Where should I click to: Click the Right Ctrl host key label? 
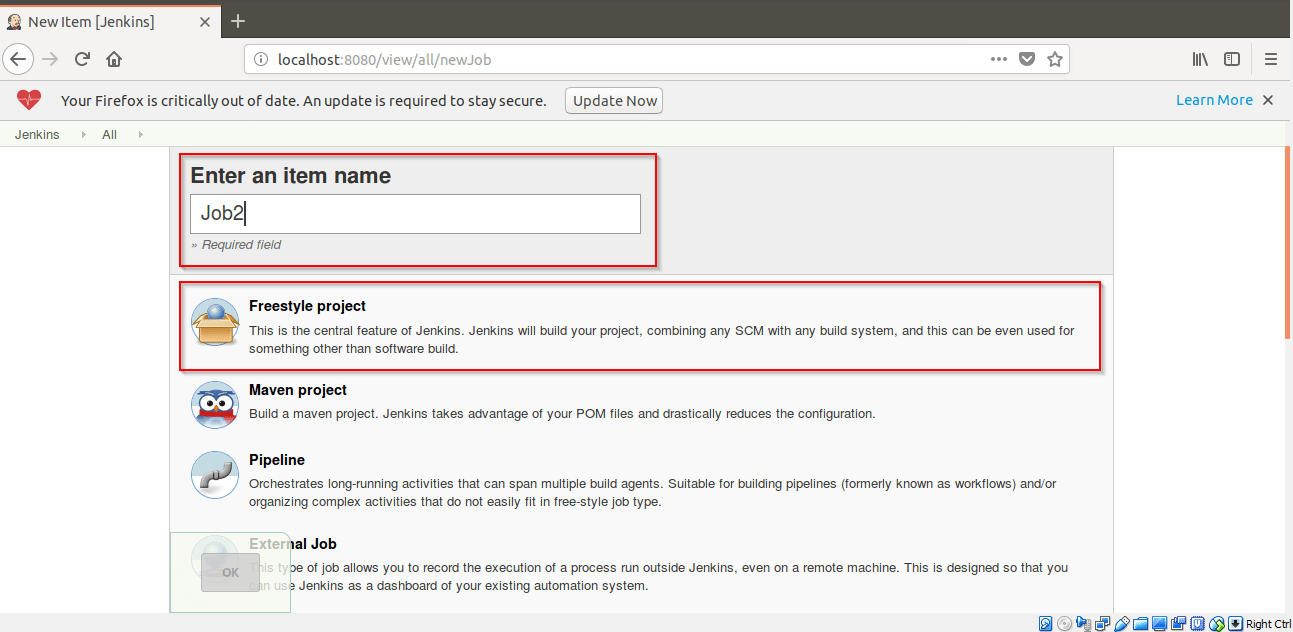point(1268,624)
